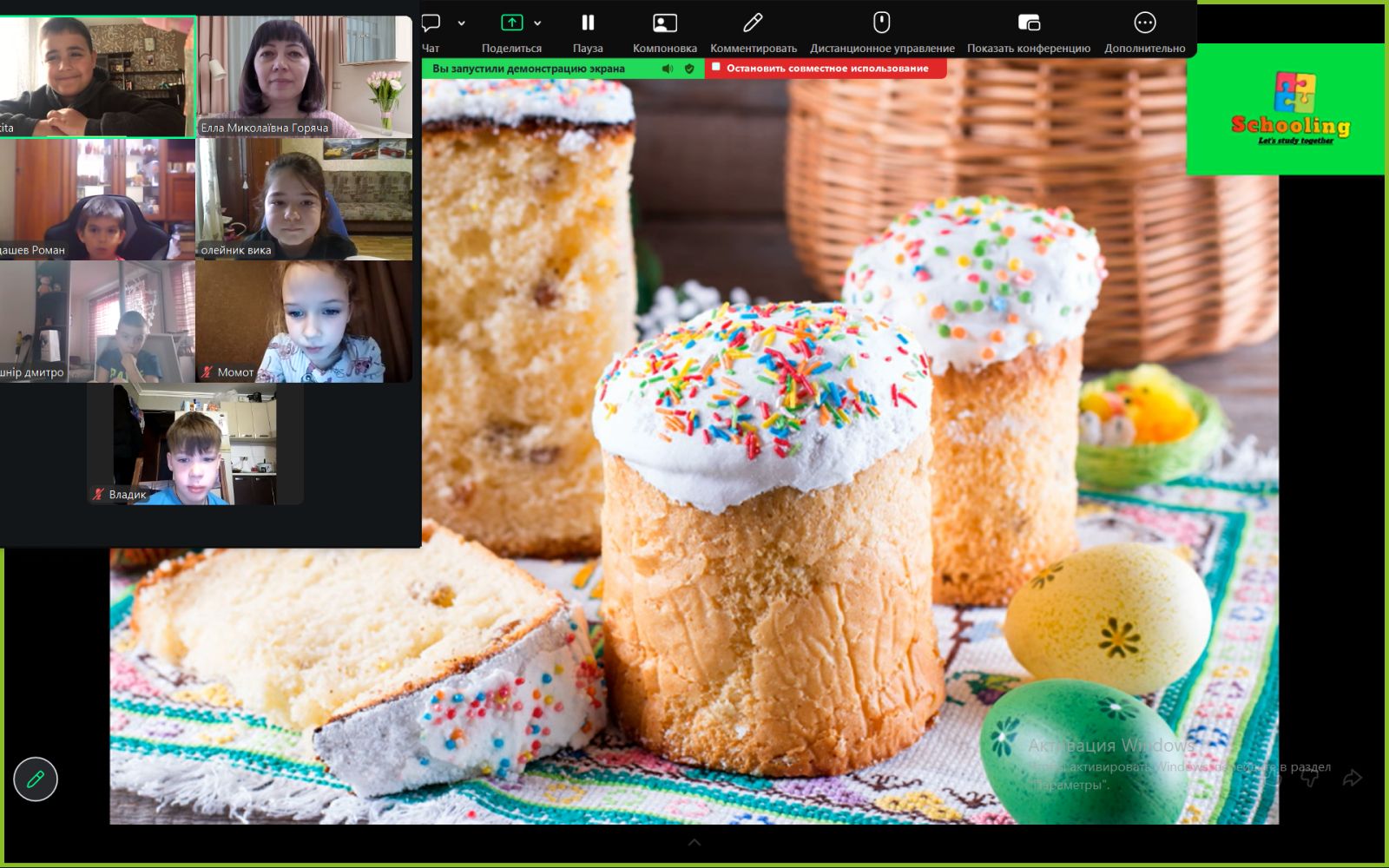1389x868 pixels.
Task: Open the Чат (Chat) panel
Action: (x=431, y=31)
